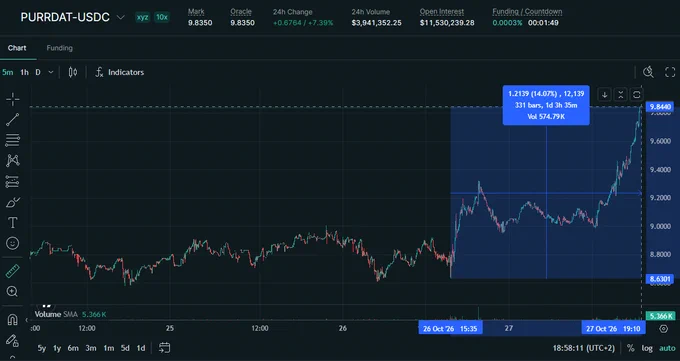The image size is (680, 361).
Task: Click the Oracle price label
Action: (x=241, y=12)
